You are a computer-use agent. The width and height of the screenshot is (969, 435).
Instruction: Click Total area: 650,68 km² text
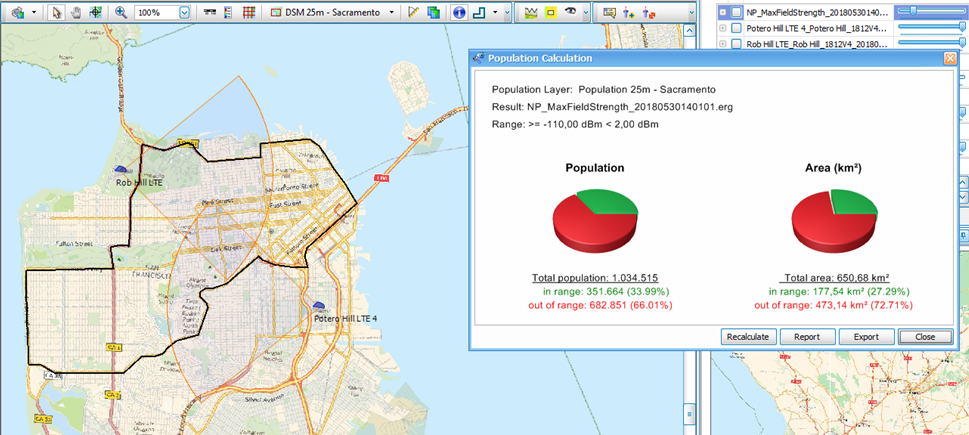click(x=836, y=277)
